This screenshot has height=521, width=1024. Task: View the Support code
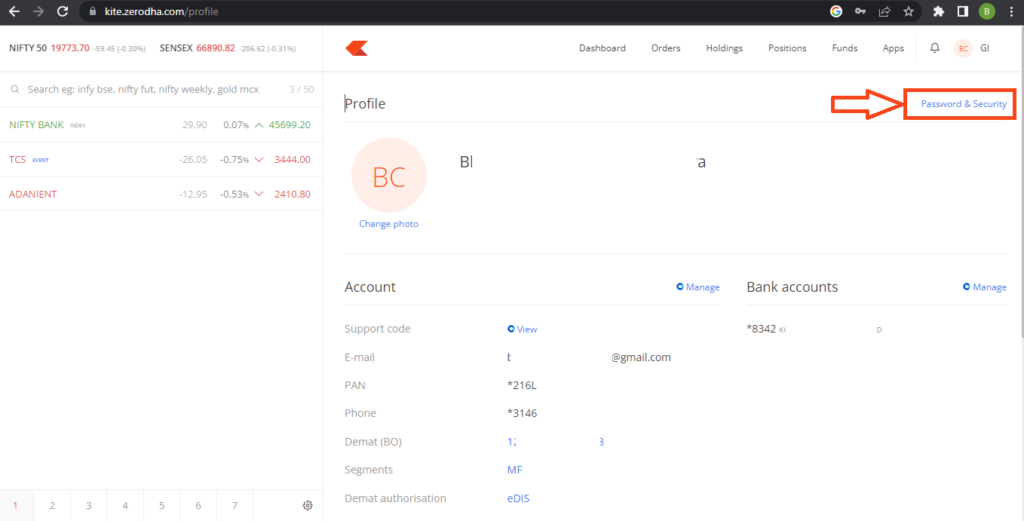pyautogui.click(x=522, y=329)
